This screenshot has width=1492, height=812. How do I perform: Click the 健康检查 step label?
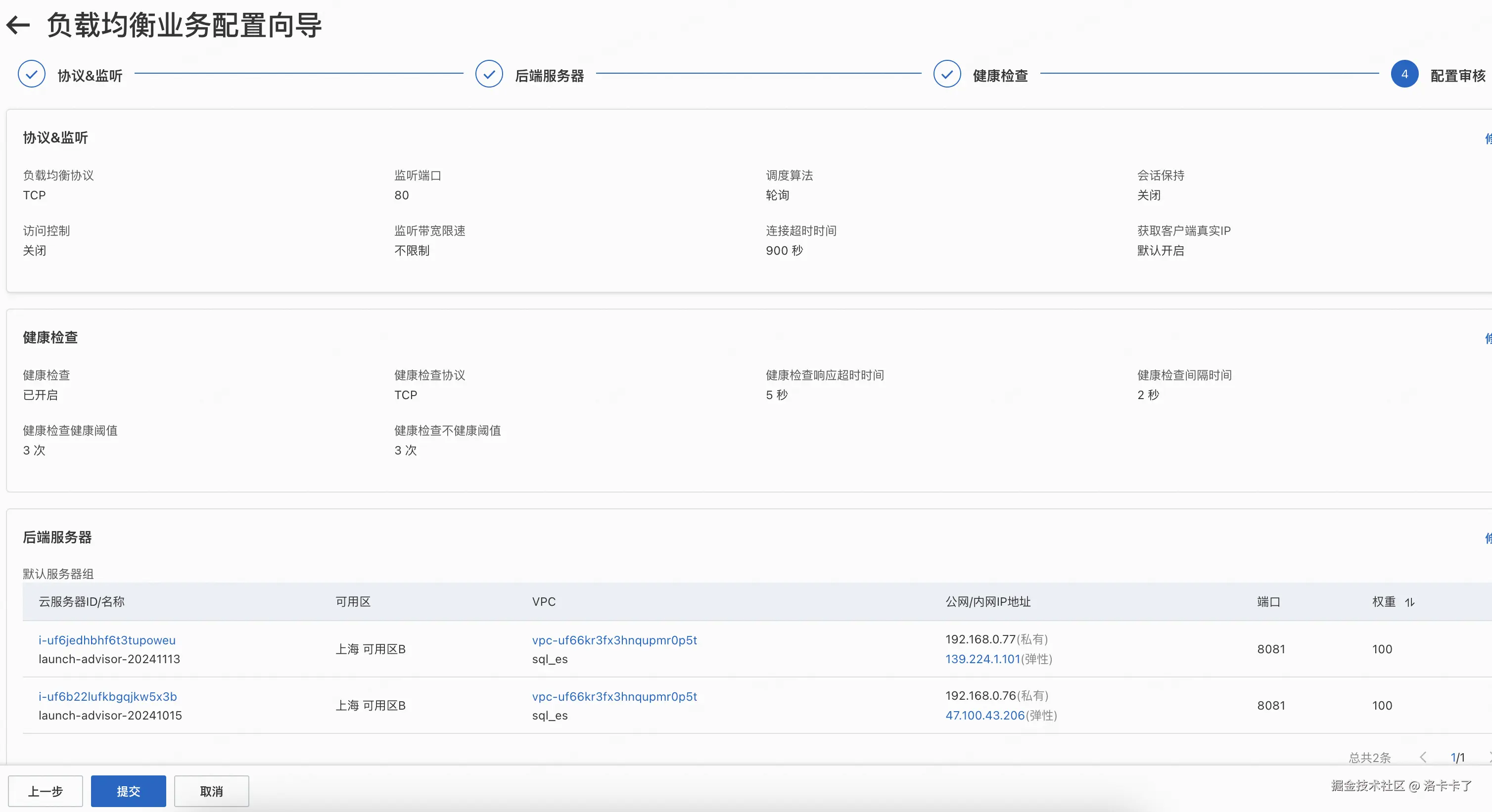[1000, 76]
